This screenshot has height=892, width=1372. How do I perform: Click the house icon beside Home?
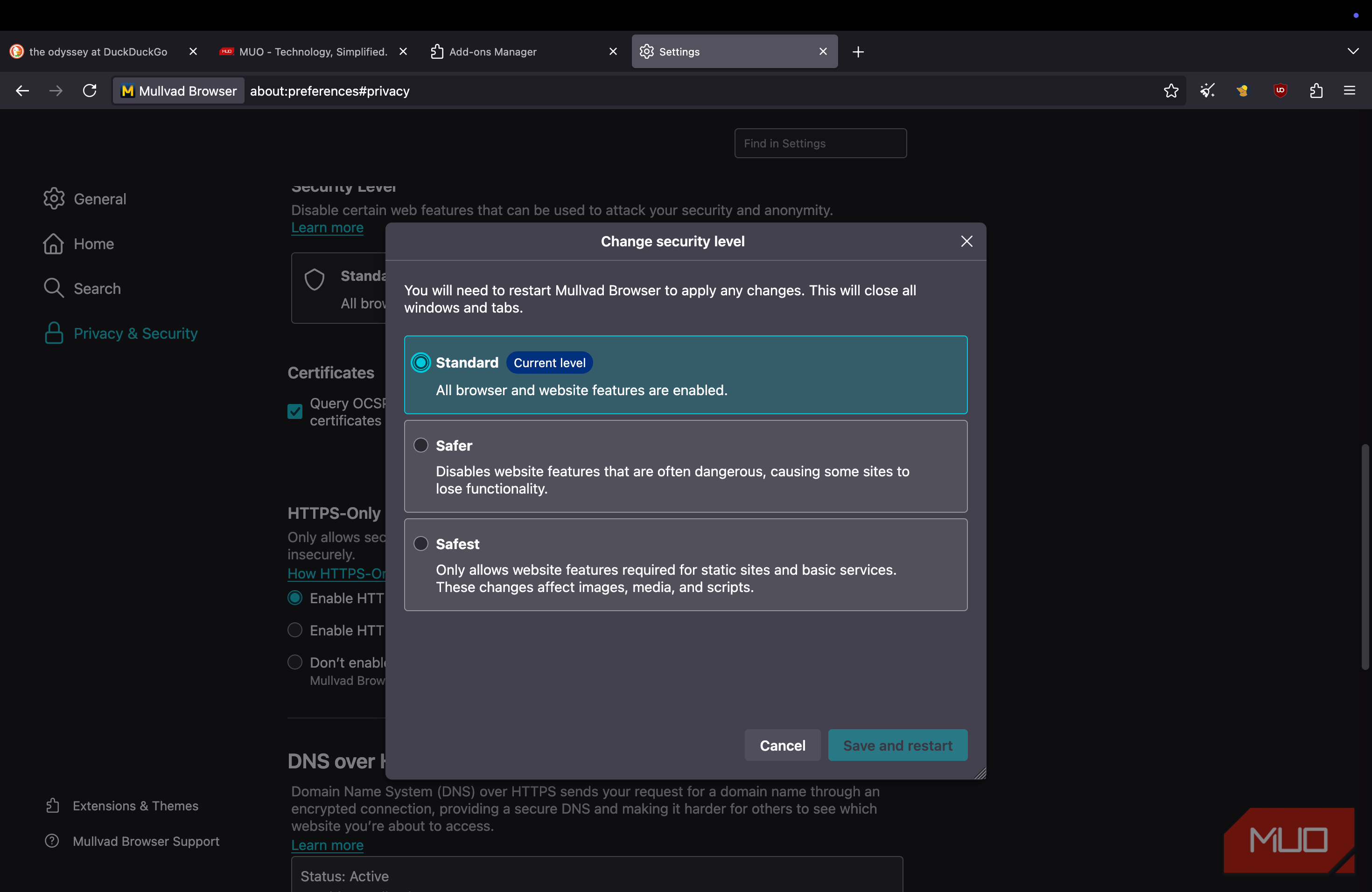tap(54, 243)
